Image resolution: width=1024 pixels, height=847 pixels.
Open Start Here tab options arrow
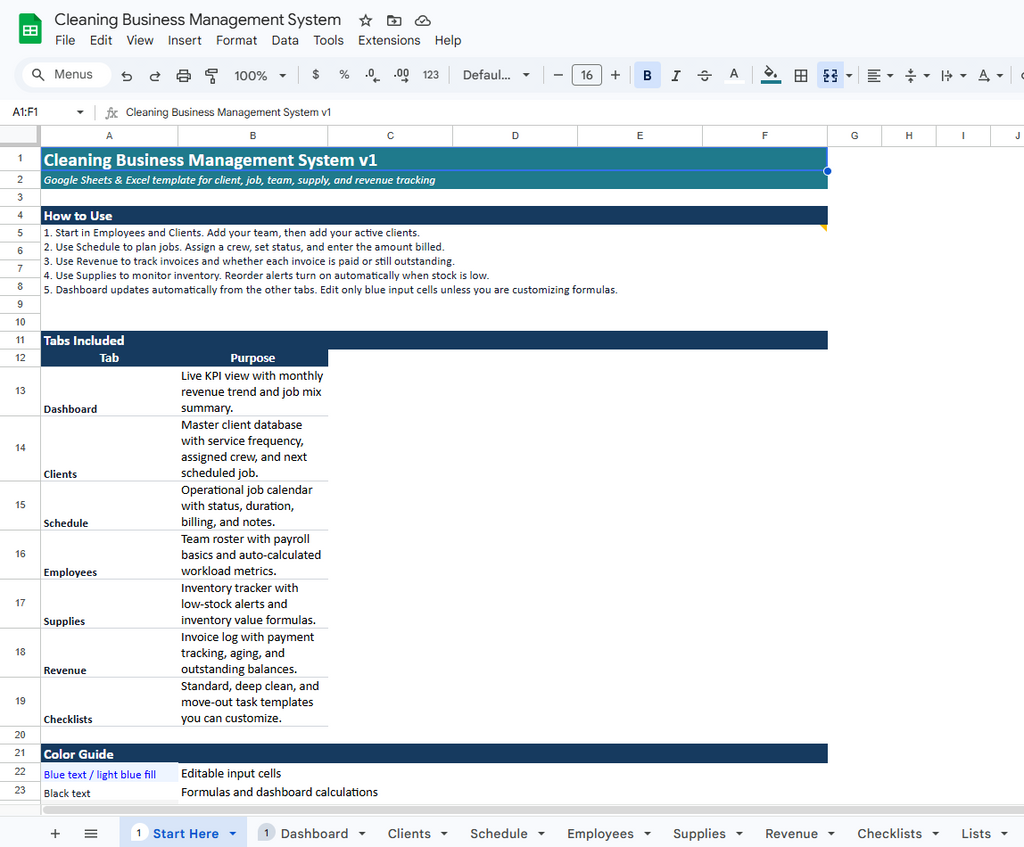(x=233, y=834)
